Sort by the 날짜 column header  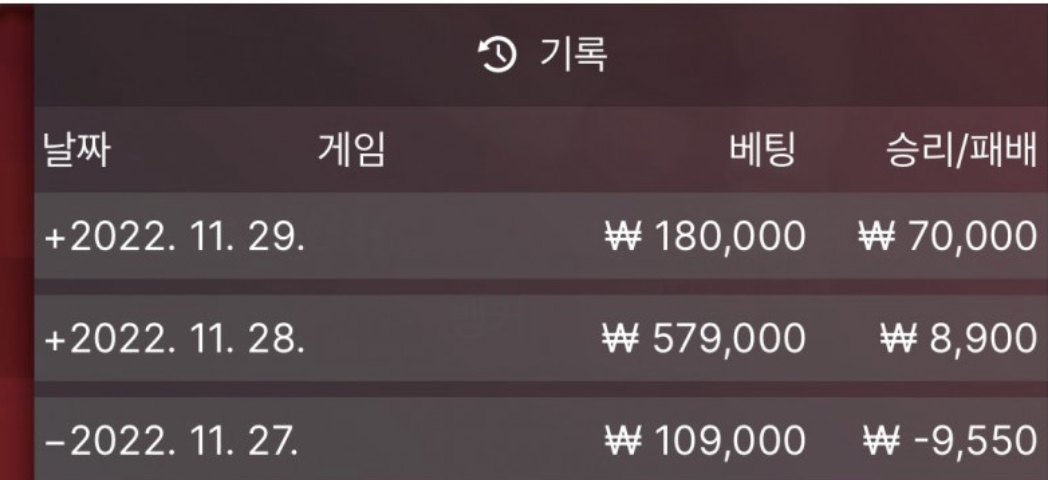[76, 152]
